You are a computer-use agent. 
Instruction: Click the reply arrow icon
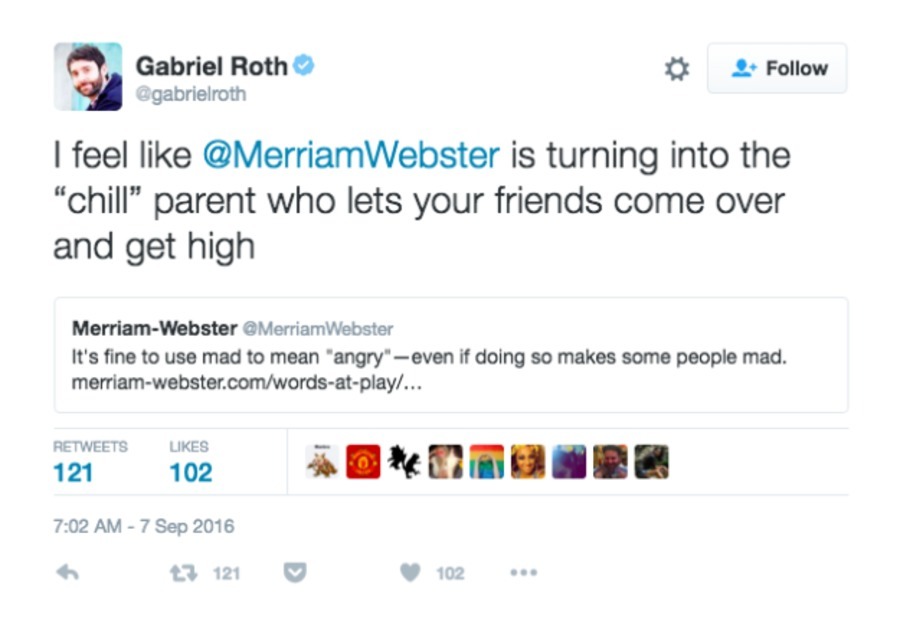click(67, 573)
